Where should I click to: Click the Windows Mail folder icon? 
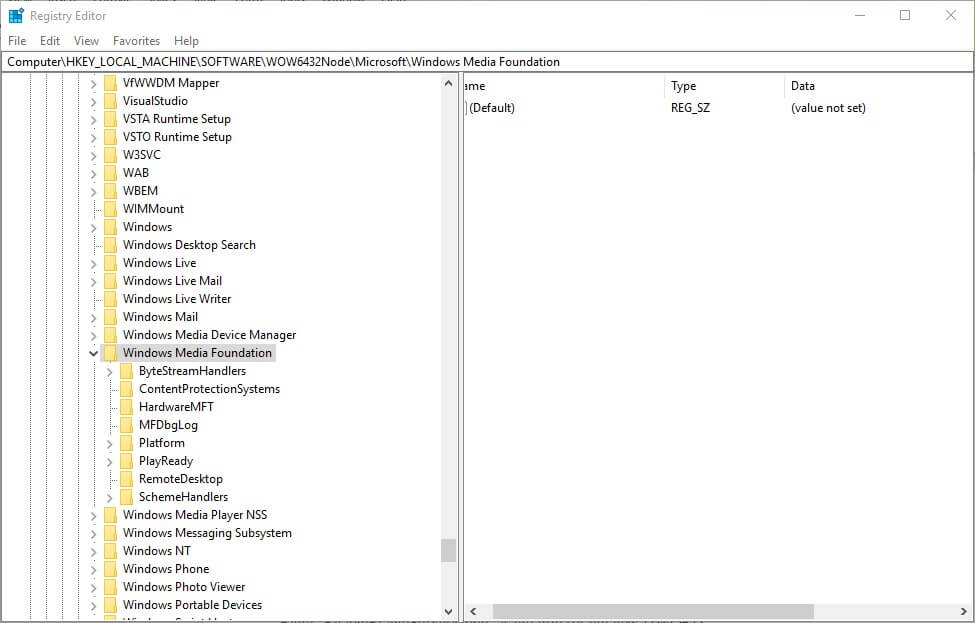(110, 316)
